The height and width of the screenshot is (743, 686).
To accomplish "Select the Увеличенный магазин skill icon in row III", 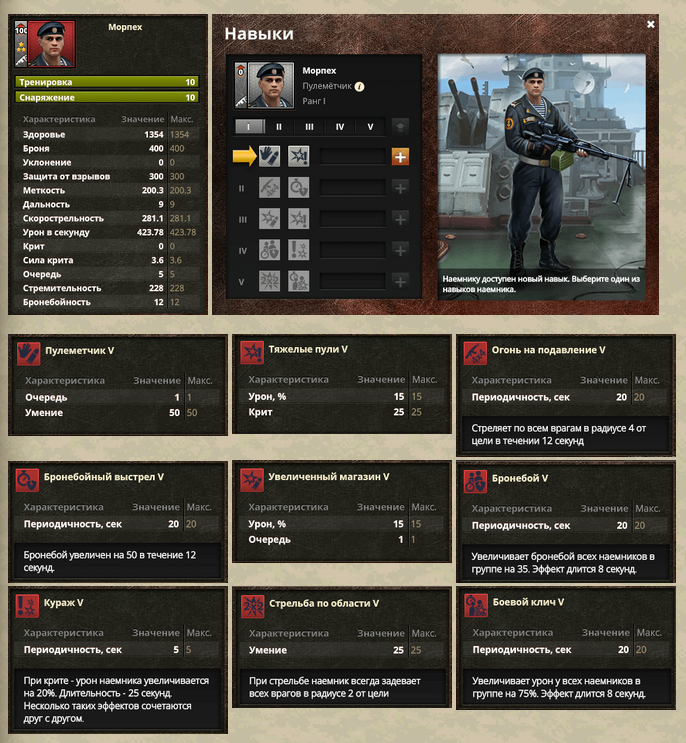I will point(269,218).
